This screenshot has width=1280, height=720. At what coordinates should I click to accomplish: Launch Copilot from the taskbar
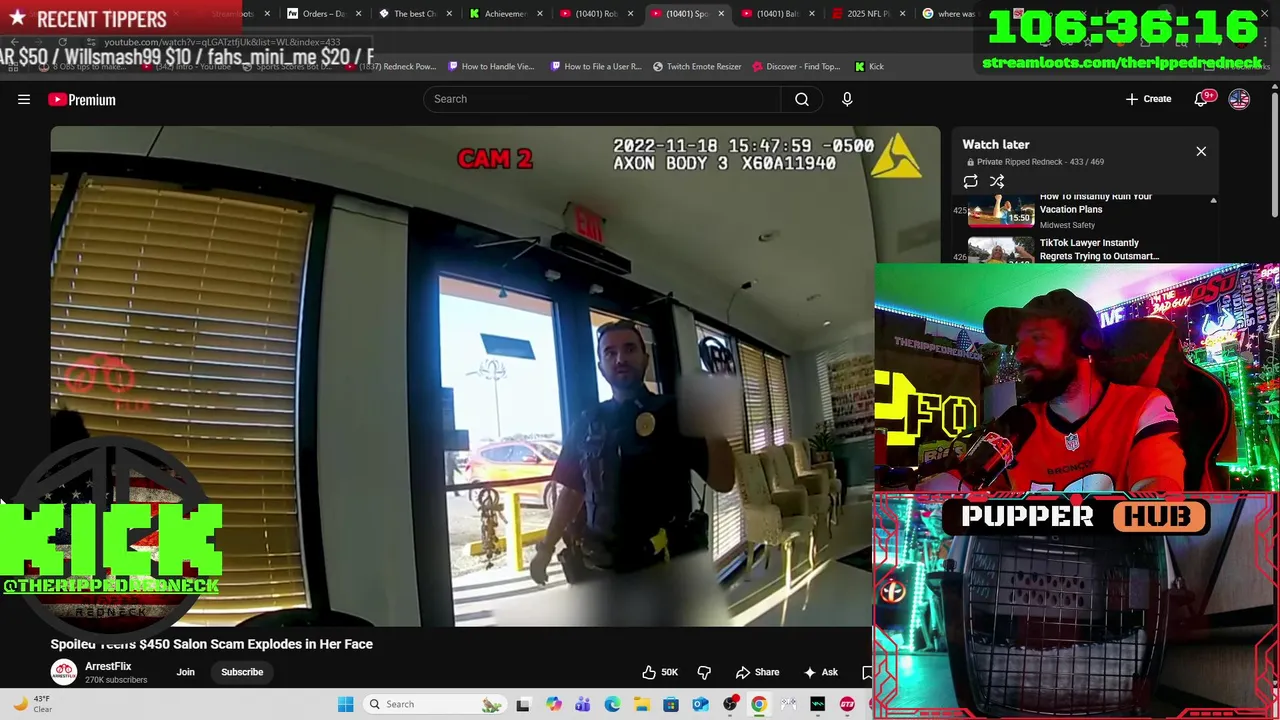point(554,704)
